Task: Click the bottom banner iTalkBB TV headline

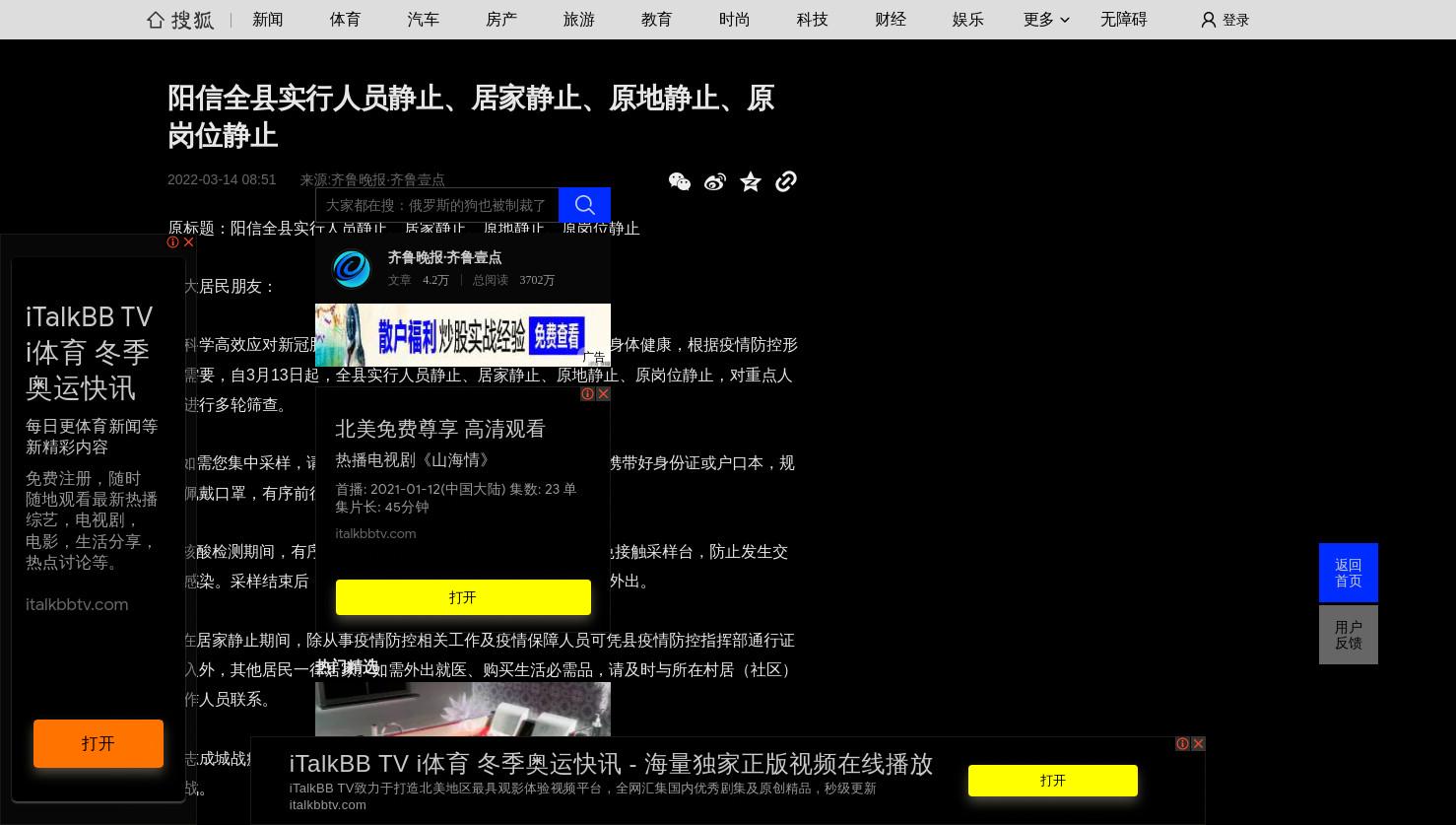Action: (611, 764)
